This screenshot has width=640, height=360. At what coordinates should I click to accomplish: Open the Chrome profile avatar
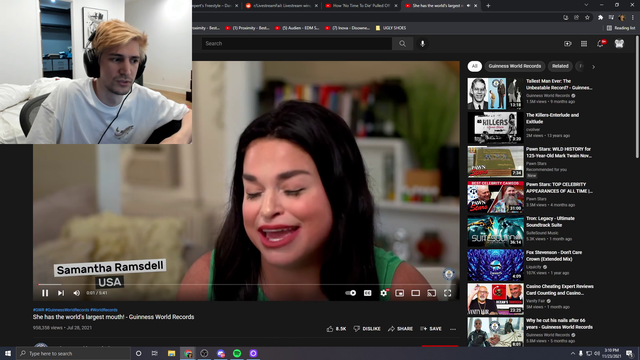click(622, 18)
